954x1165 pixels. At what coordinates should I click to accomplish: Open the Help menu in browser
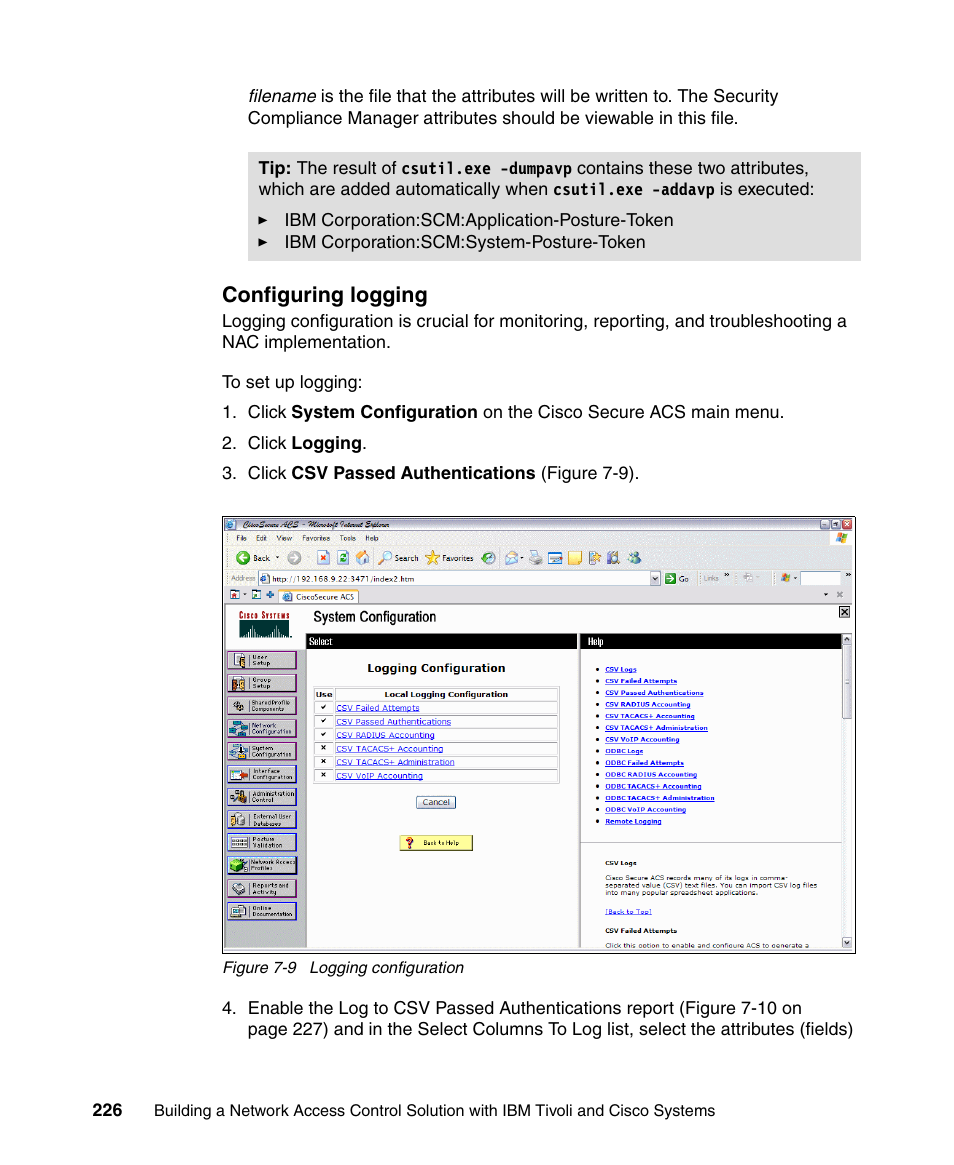pos(371,539)
